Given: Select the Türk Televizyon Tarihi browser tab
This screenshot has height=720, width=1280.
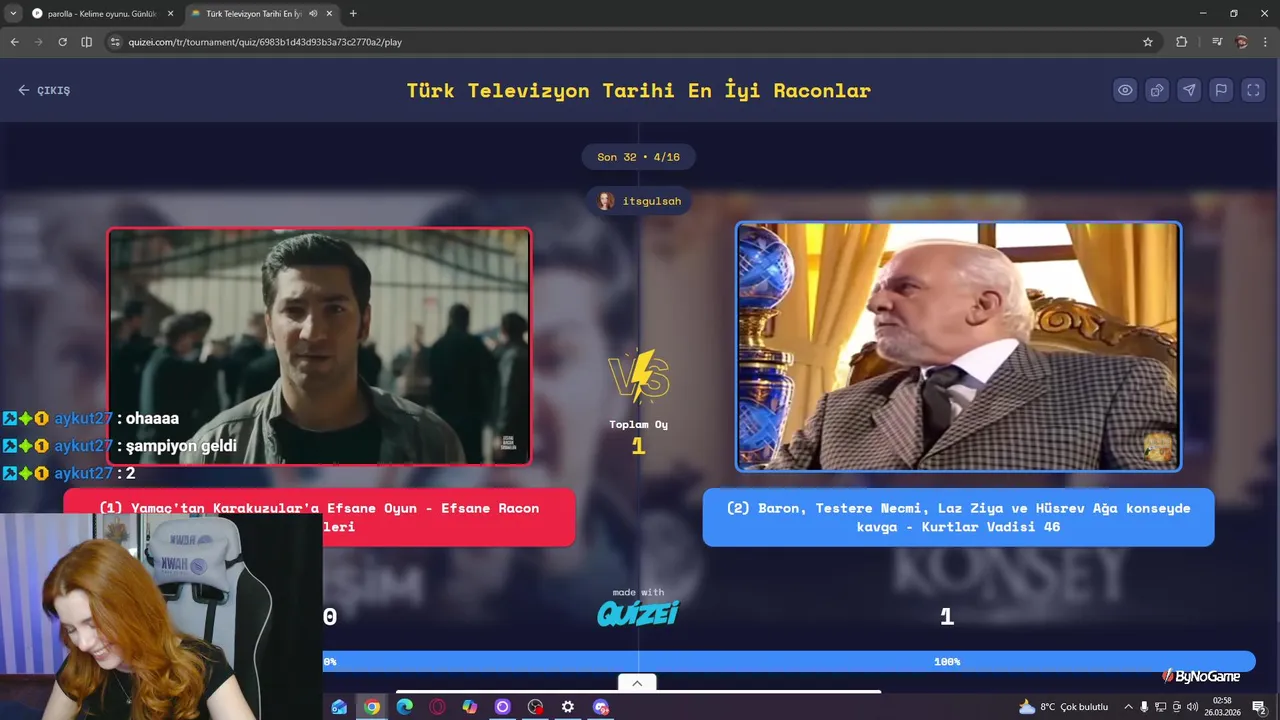Looking at the screenshot, I should click(262, 13).
